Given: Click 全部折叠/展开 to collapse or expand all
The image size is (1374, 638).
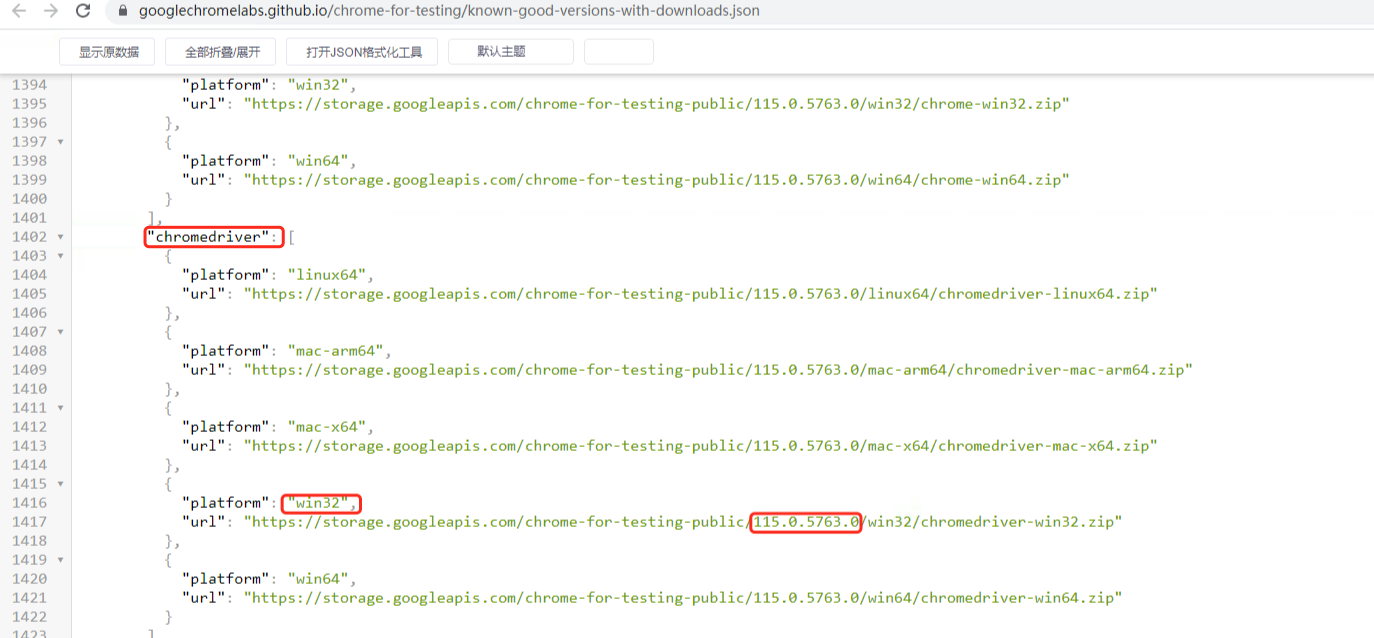Looking at the screenshot, I should (x=220, y=51).
